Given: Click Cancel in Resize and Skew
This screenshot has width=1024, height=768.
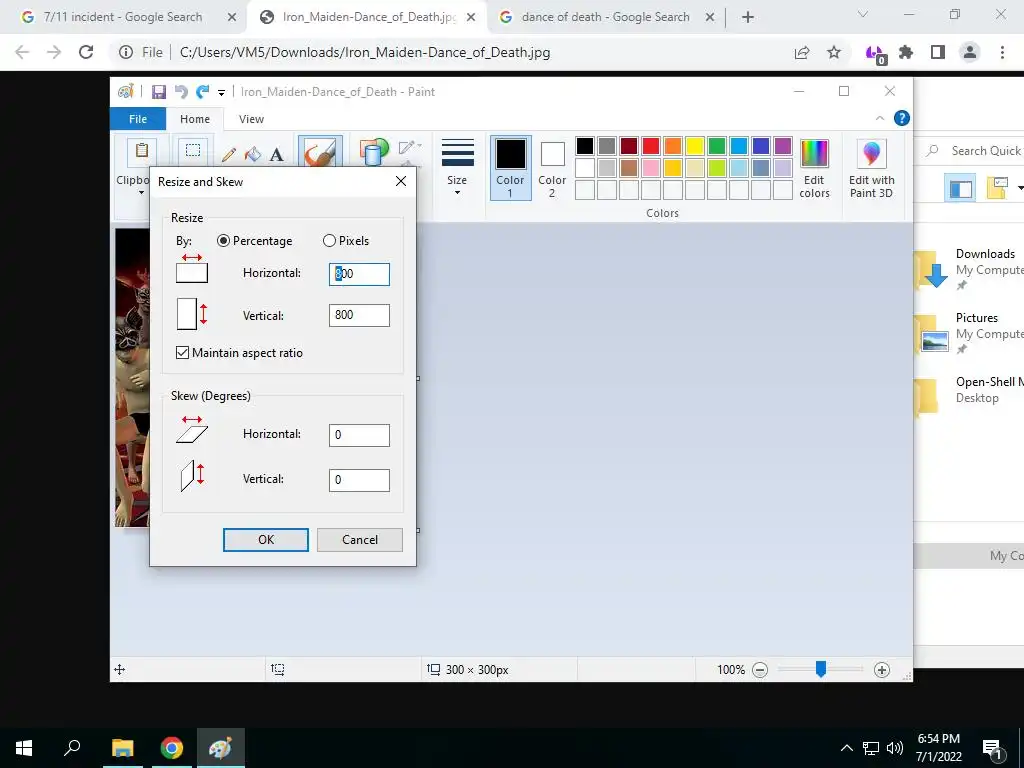Looking at the screenshot, I should tap(360, 539).
